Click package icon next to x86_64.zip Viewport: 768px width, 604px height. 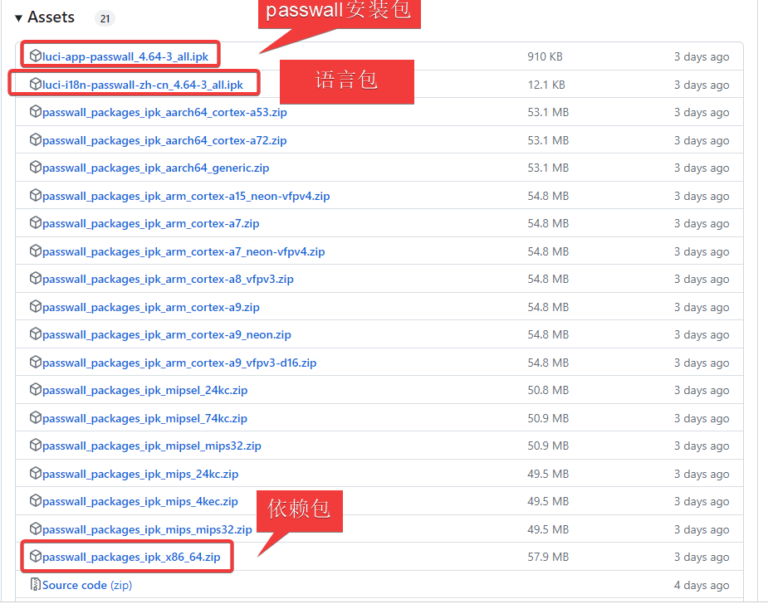pos(36,557)
